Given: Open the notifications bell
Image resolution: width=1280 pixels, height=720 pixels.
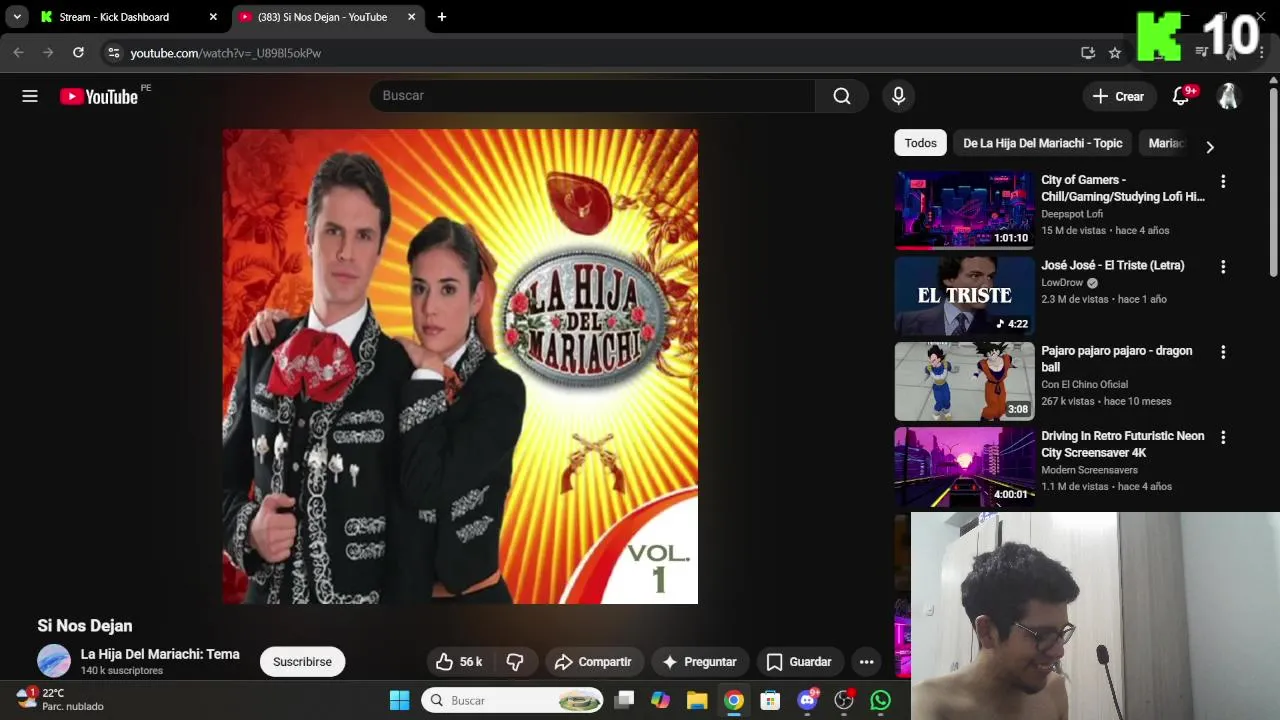Looking at the screenshot, I should click(x=1181, y=96).
